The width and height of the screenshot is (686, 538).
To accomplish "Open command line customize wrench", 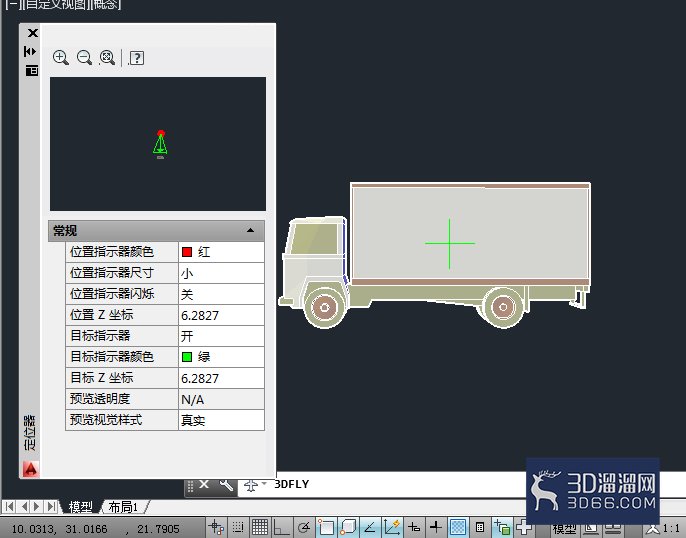I will [226, 485].
